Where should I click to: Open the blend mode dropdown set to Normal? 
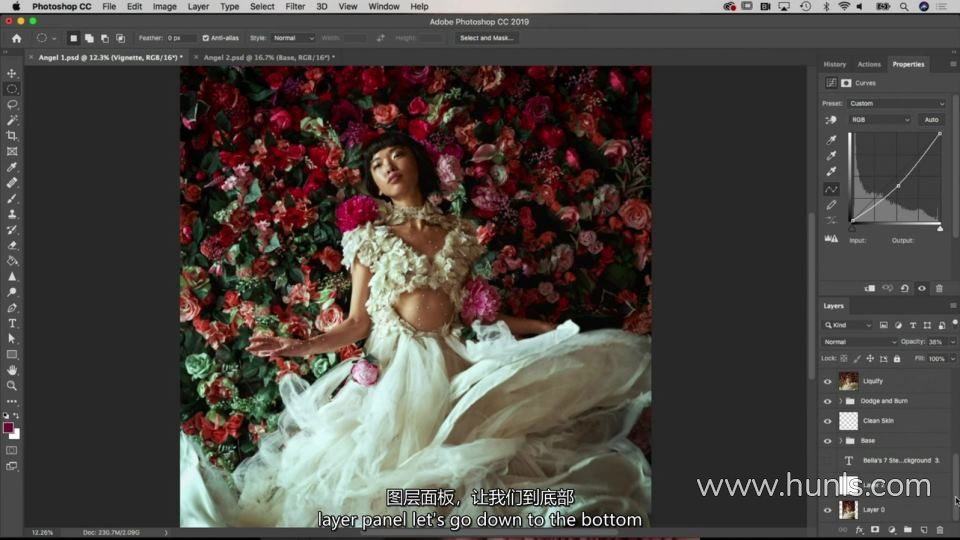(x=859, y=342)
